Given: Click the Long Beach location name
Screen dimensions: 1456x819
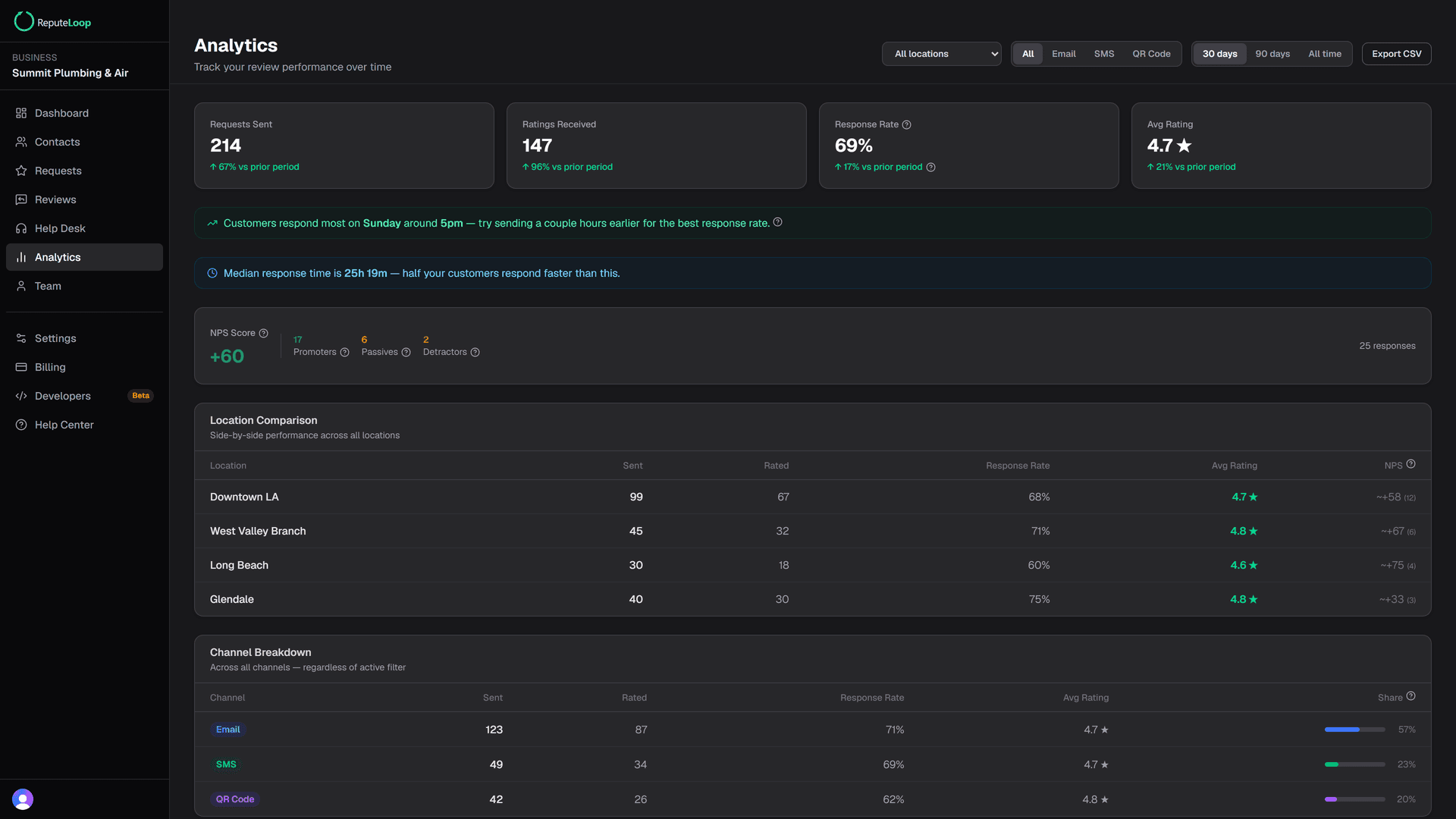Looking at the screenshot, I should click(x=239, y=565).
